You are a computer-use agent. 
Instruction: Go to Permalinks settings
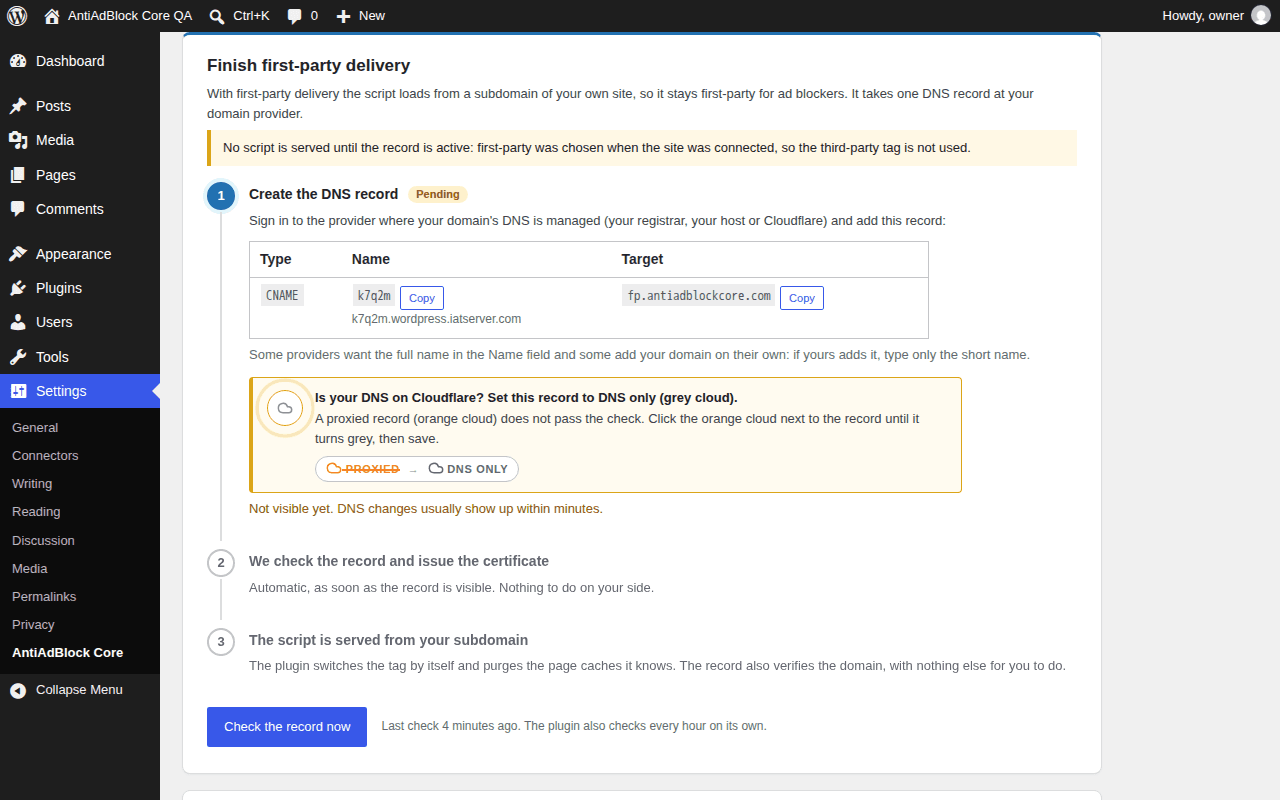point(44,596)
